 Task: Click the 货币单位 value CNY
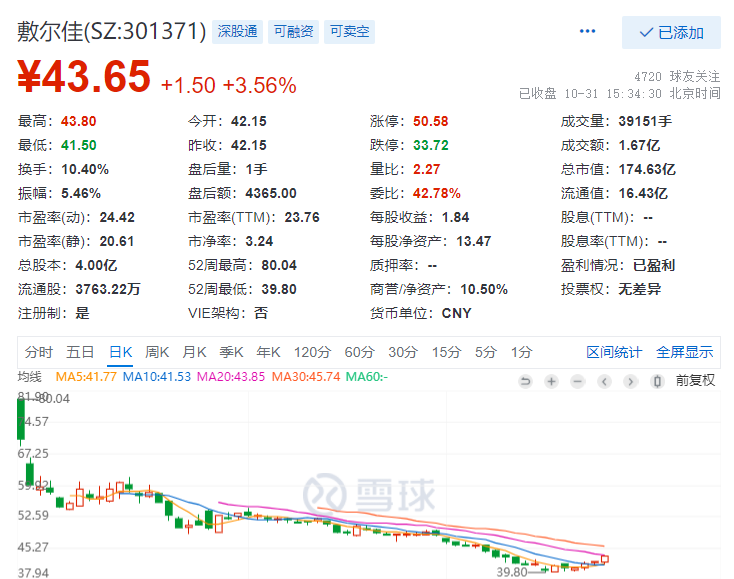(456, 313)
